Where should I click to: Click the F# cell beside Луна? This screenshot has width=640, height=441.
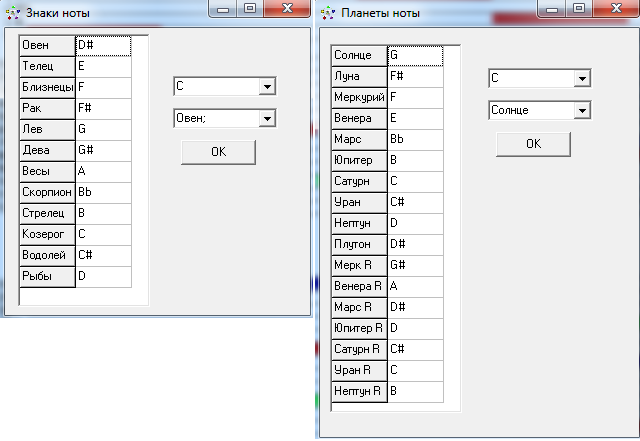click(414, 77)
